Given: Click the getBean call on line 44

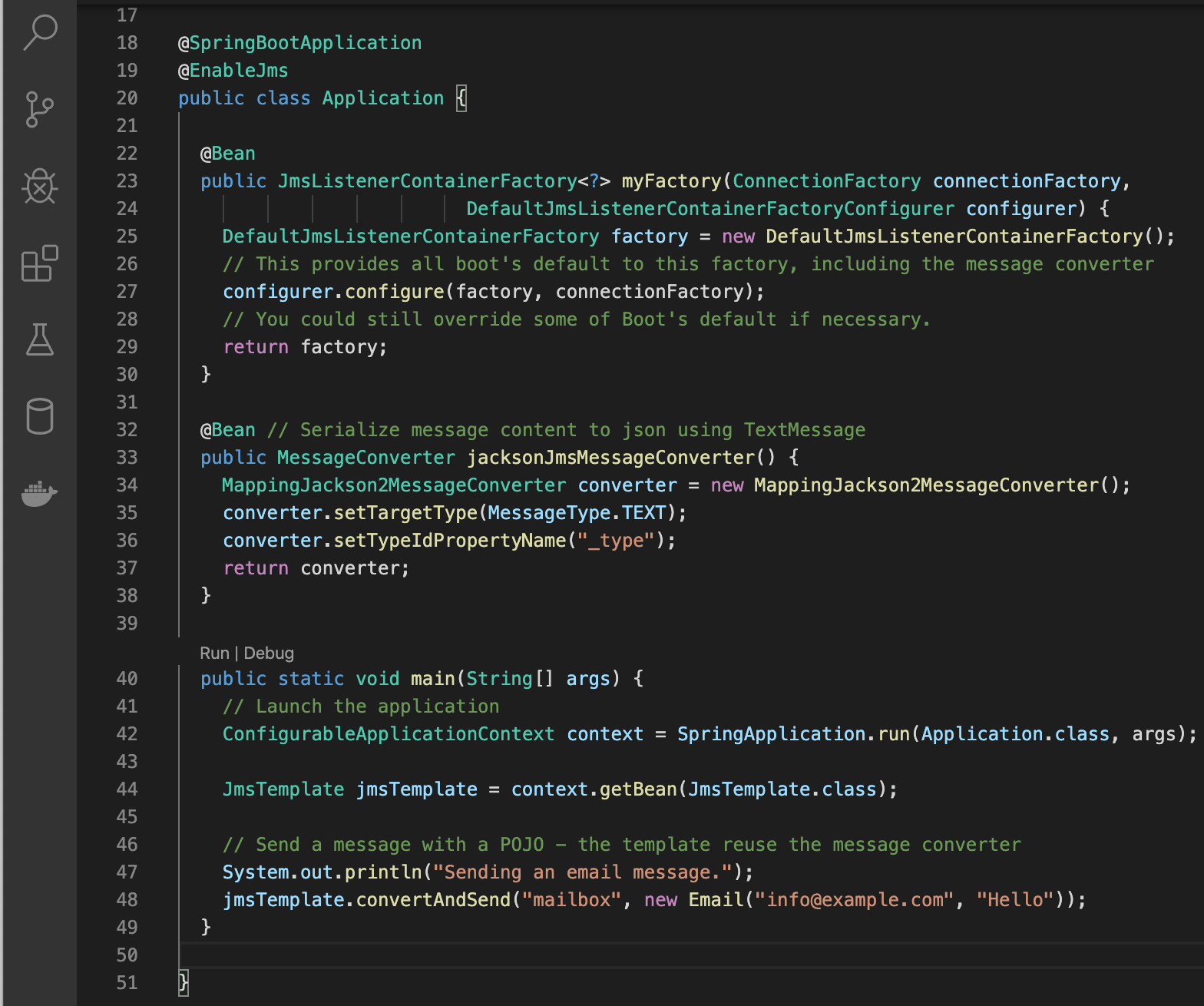Looking at the screenshot, I should coord(638,789).
